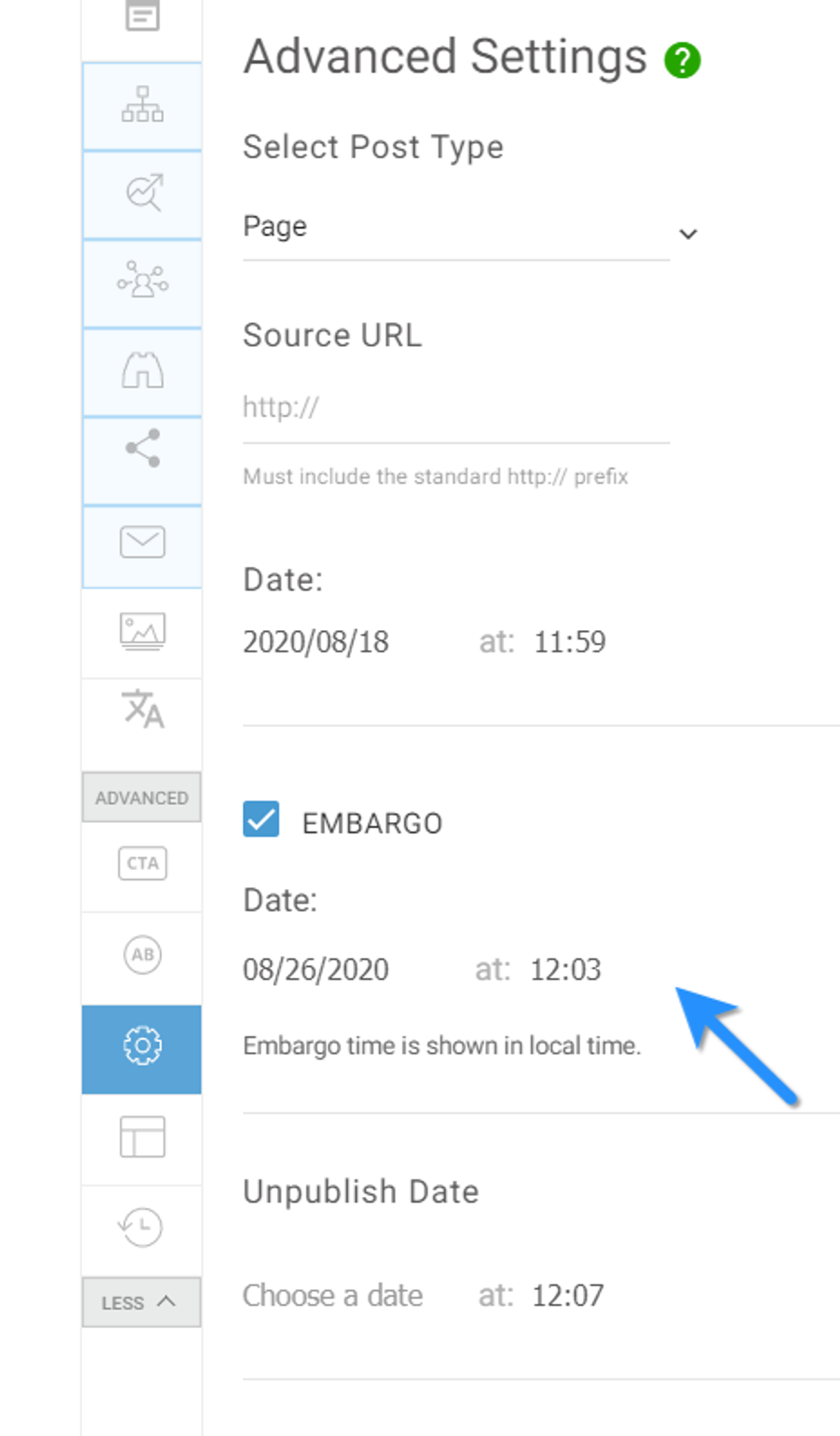This screenshot has width=840, height=1436.
Task: Select the gear Advanced Settings tab
Action: point(142,1047)
